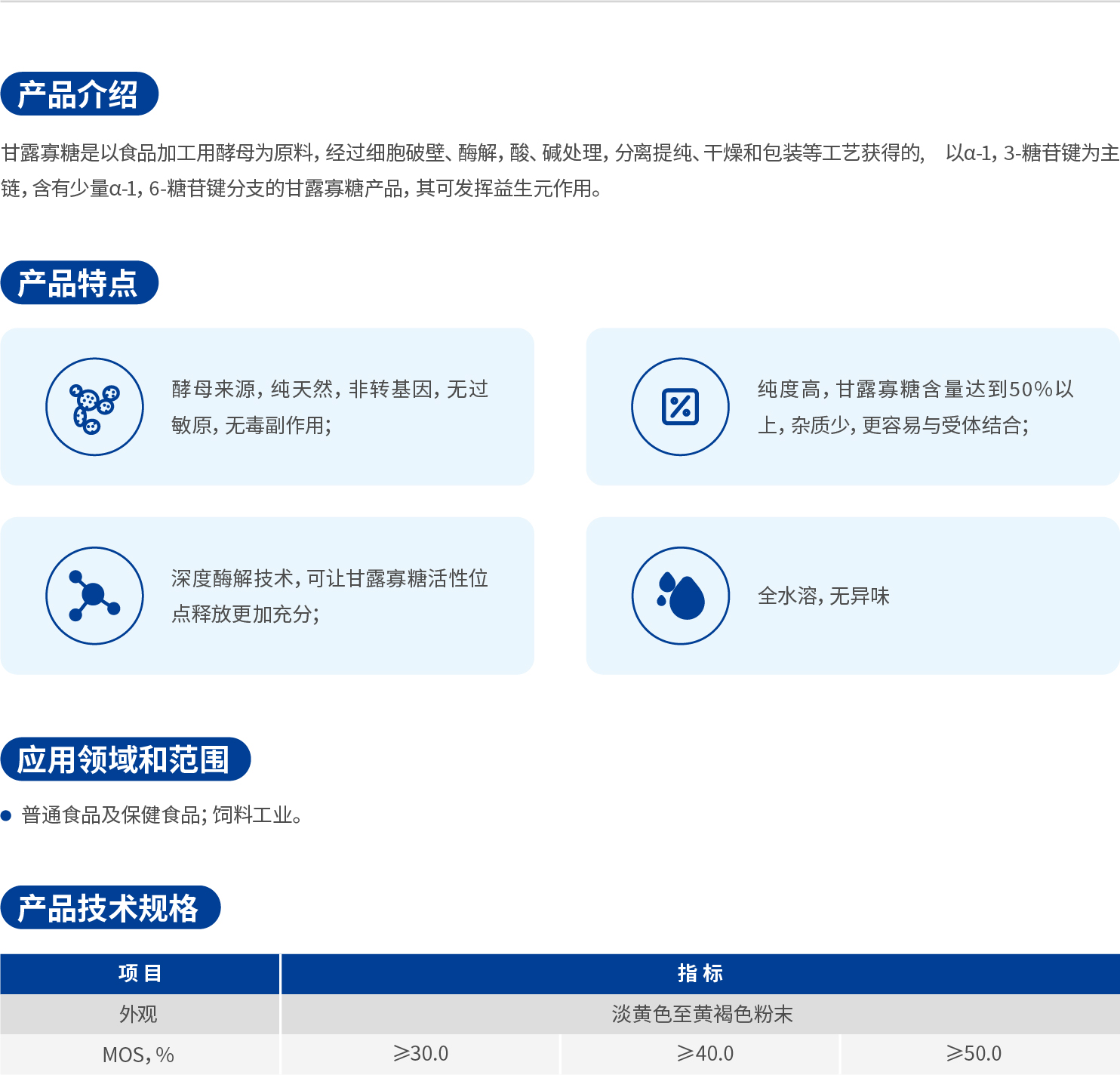Toggle the 纯度高 feature card
Viewport: 1120px width, 1075px height.
[853, 405]
